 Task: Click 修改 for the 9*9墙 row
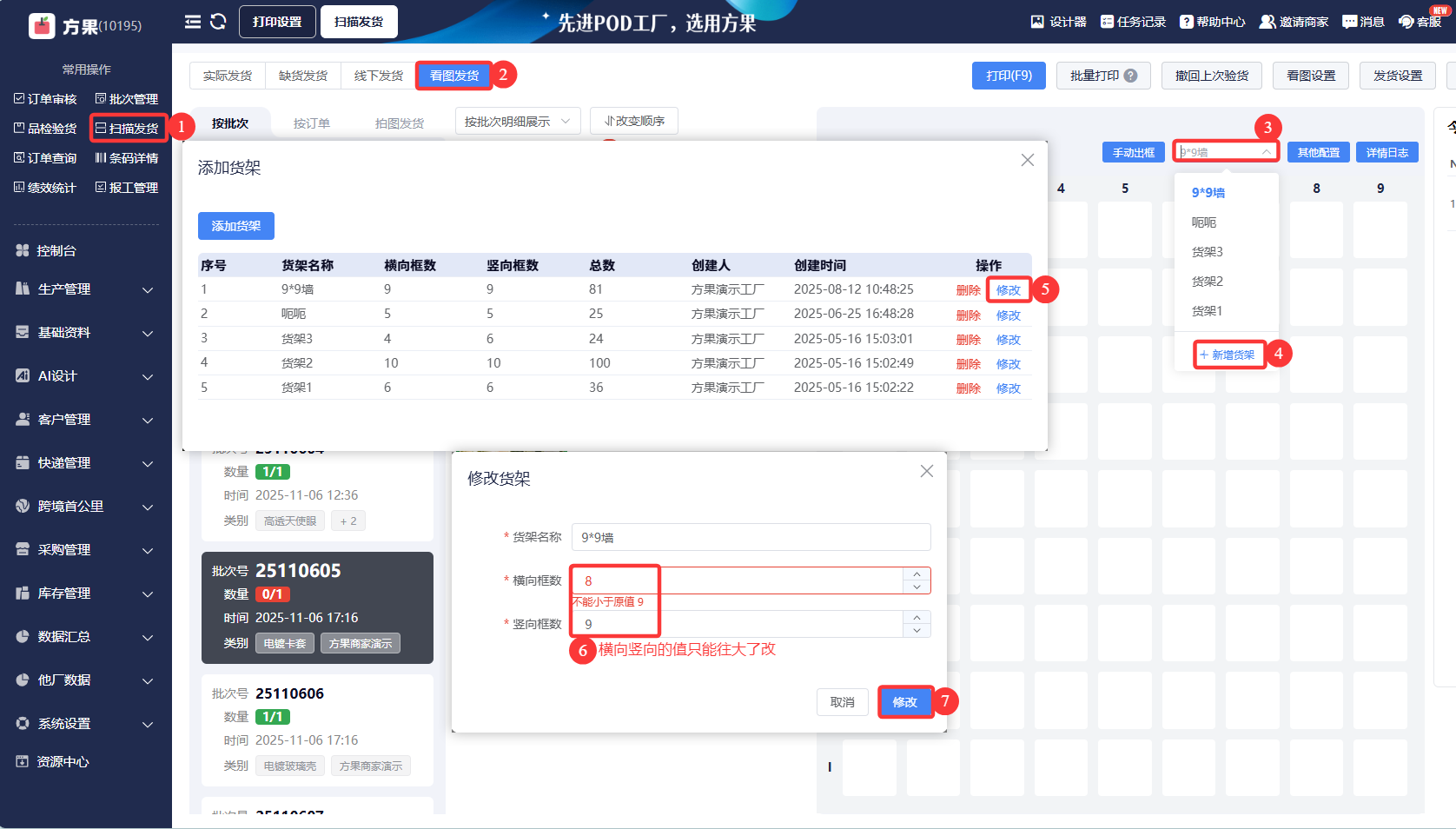pyautogui.click(x=1009, y=290)
